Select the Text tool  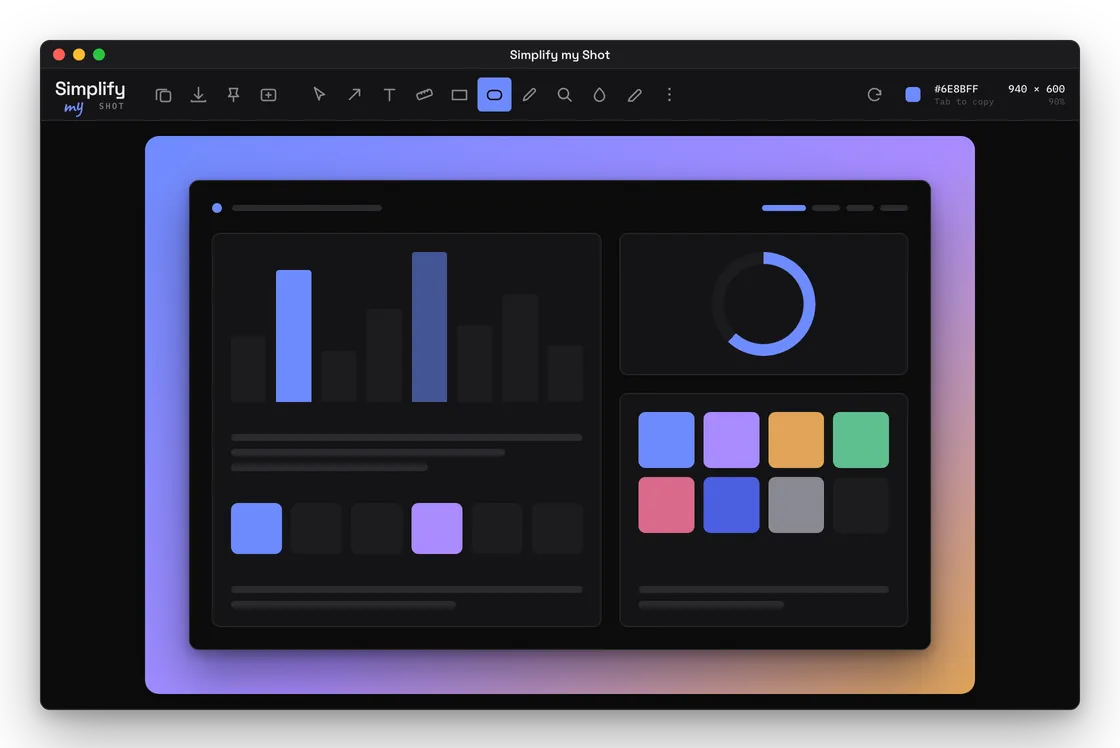pyautogui.click(x=389, y=94)
